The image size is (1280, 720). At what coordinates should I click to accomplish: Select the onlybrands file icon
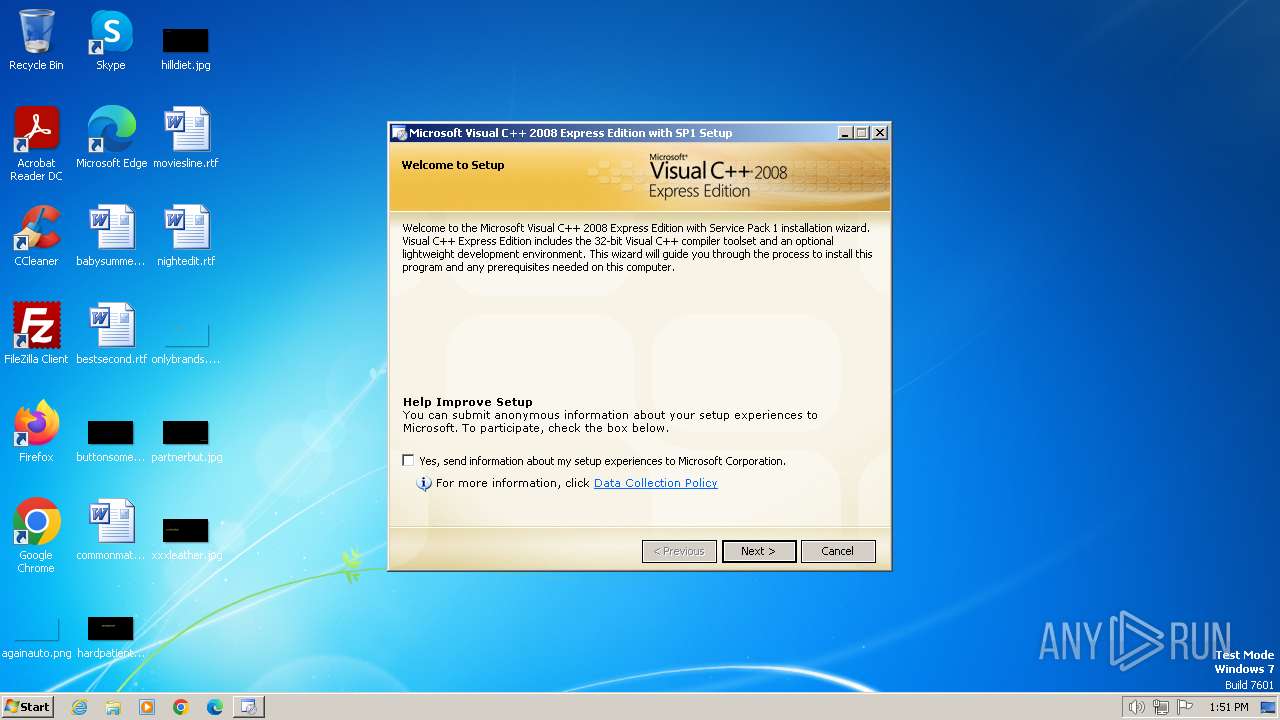coord(186,341)
